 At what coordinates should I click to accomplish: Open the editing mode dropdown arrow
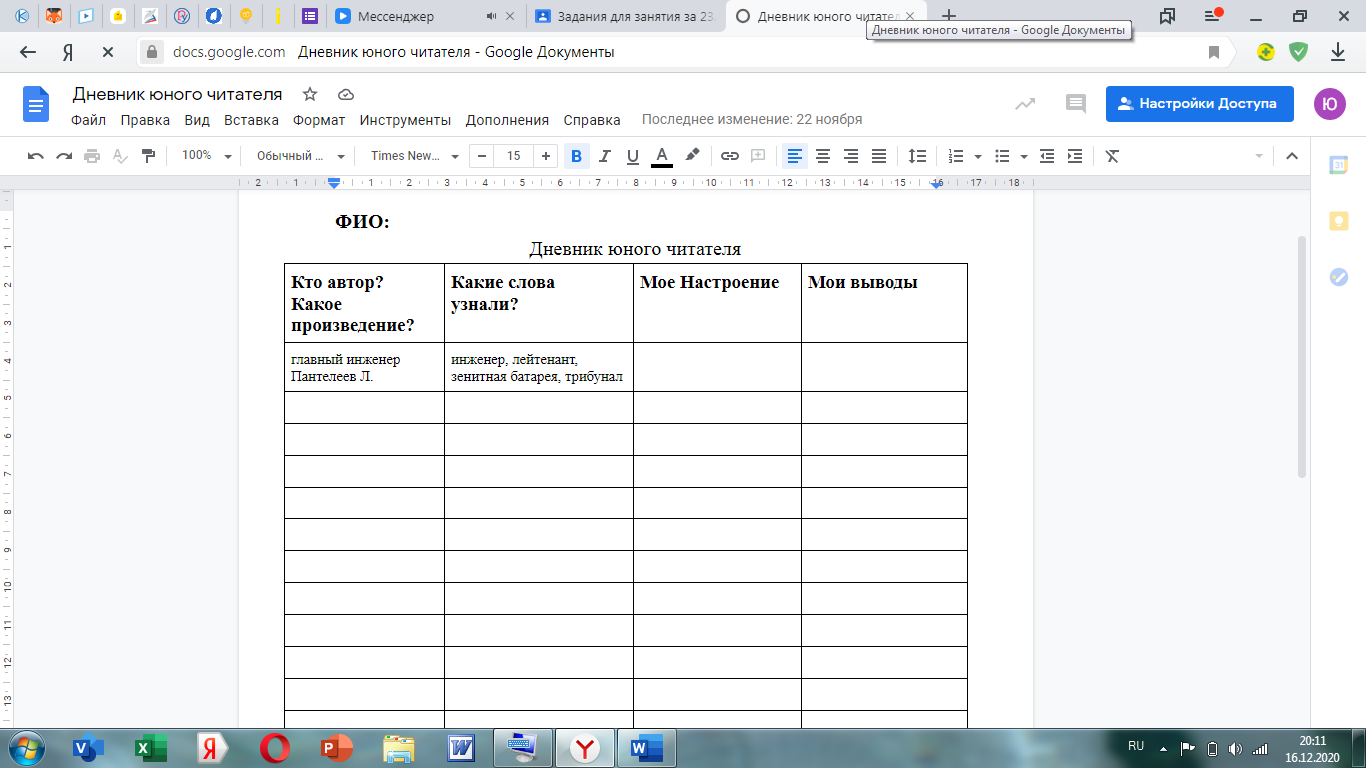pyautogui.click(x=1259, y=157)
